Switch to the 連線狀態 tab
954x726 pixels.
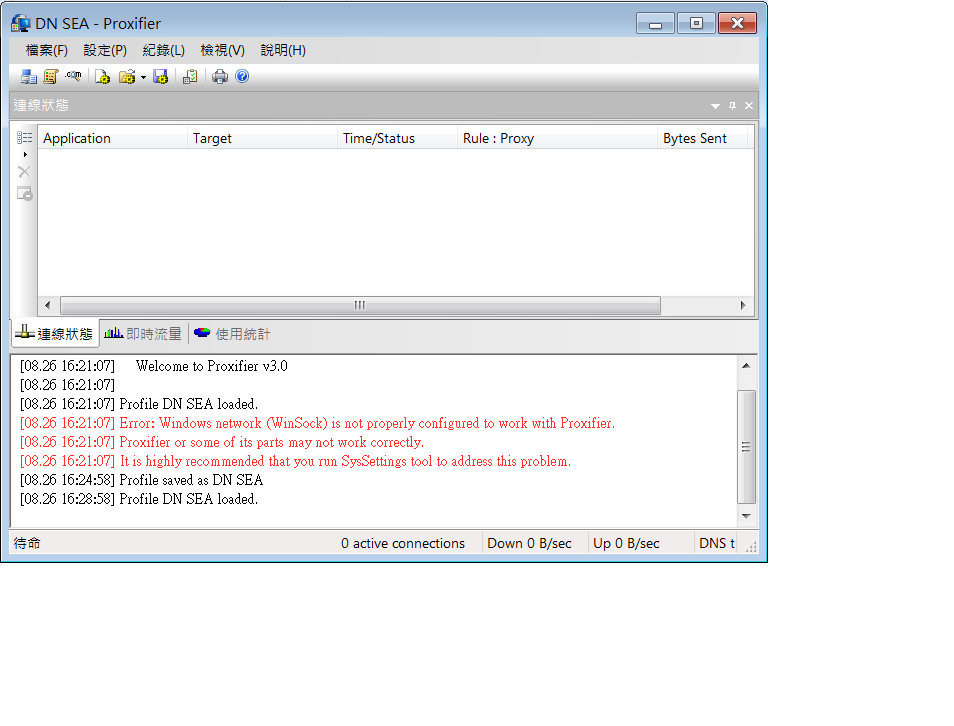pyautogui.click(x=55, y=333)
